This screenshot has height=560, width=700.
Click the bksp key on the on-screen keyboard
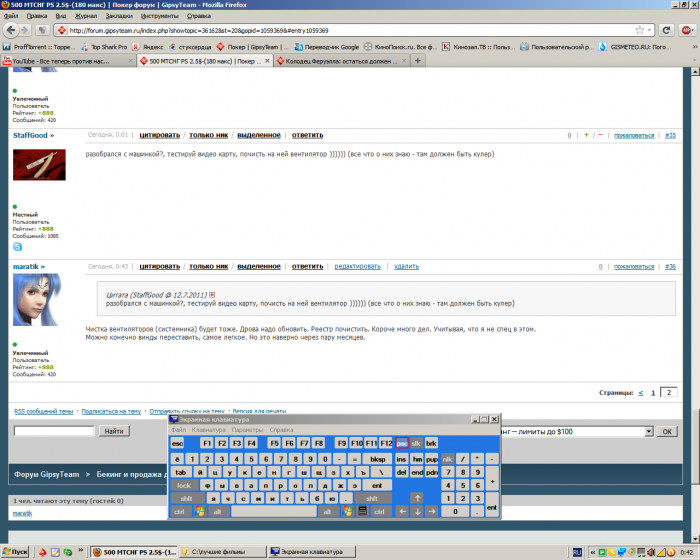pos(377,459)
